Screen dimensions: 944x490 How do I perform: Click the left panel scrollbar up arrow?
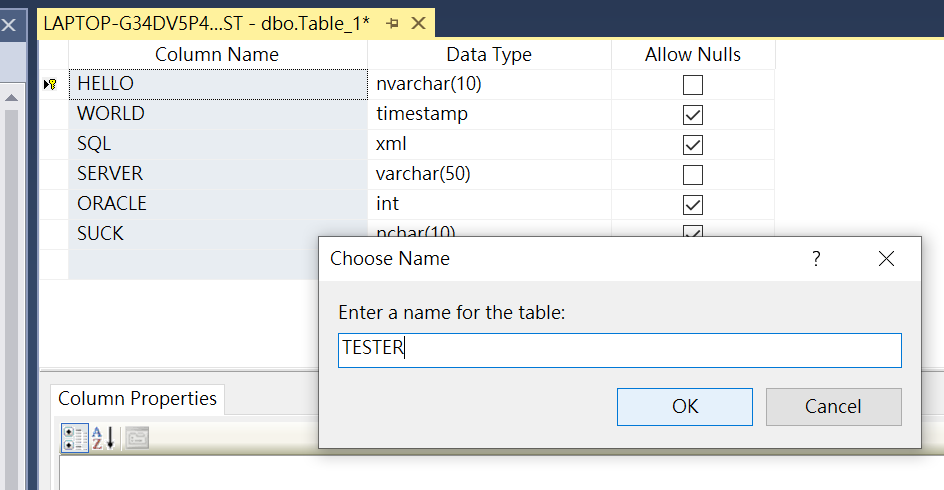pyautogui.click(x=10, y=98)
